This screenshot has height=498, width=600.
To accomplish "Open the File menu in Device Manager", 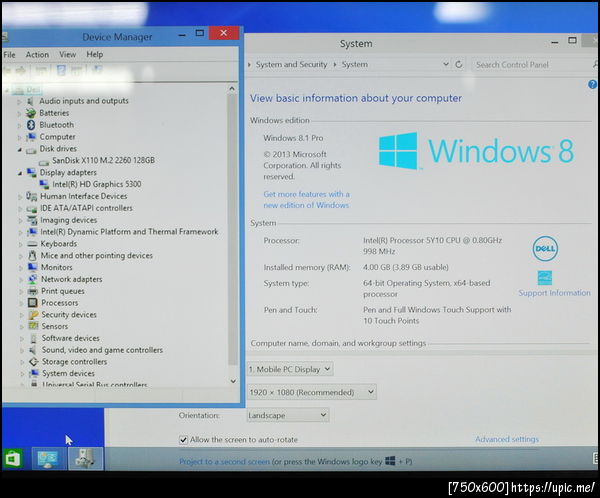I will tap(10, 55).
